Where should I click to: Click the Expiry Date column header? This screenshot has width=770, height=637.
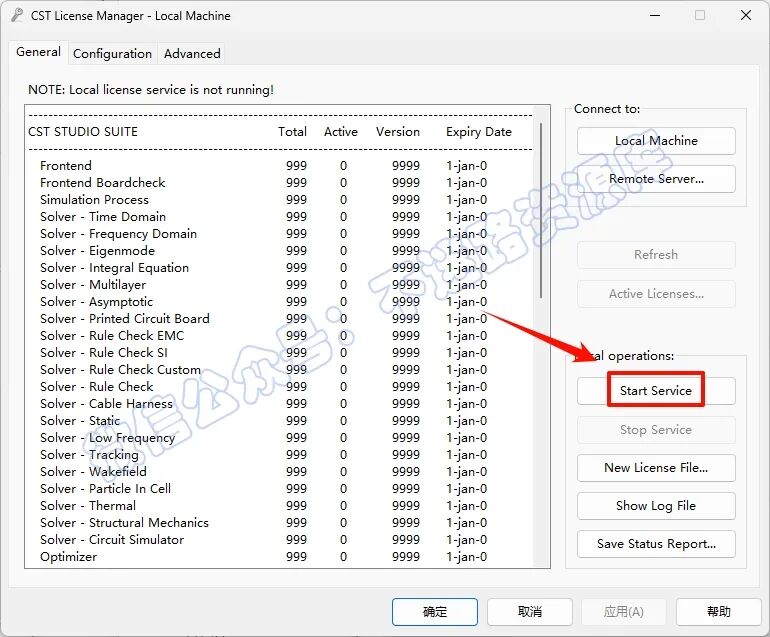(479, 132)
